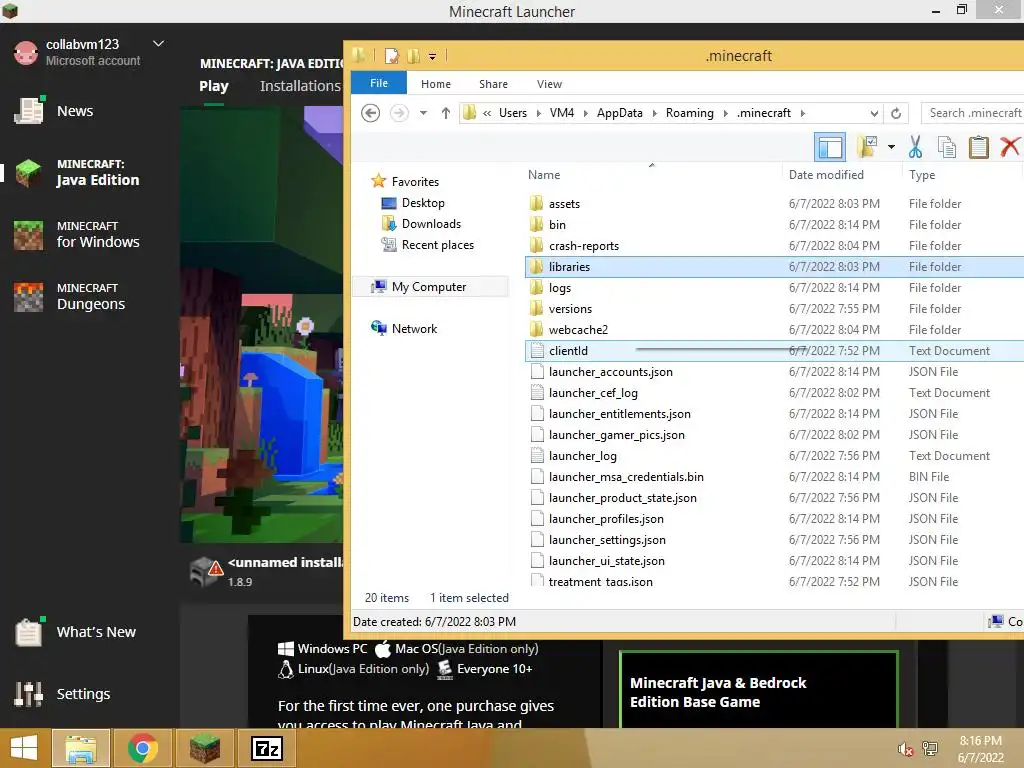Expand address bar history dropdown

click(x=874, y=114)
